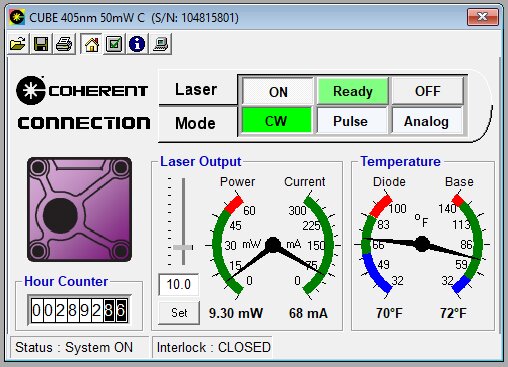Click the laser power slider handle

coord(183,247)
